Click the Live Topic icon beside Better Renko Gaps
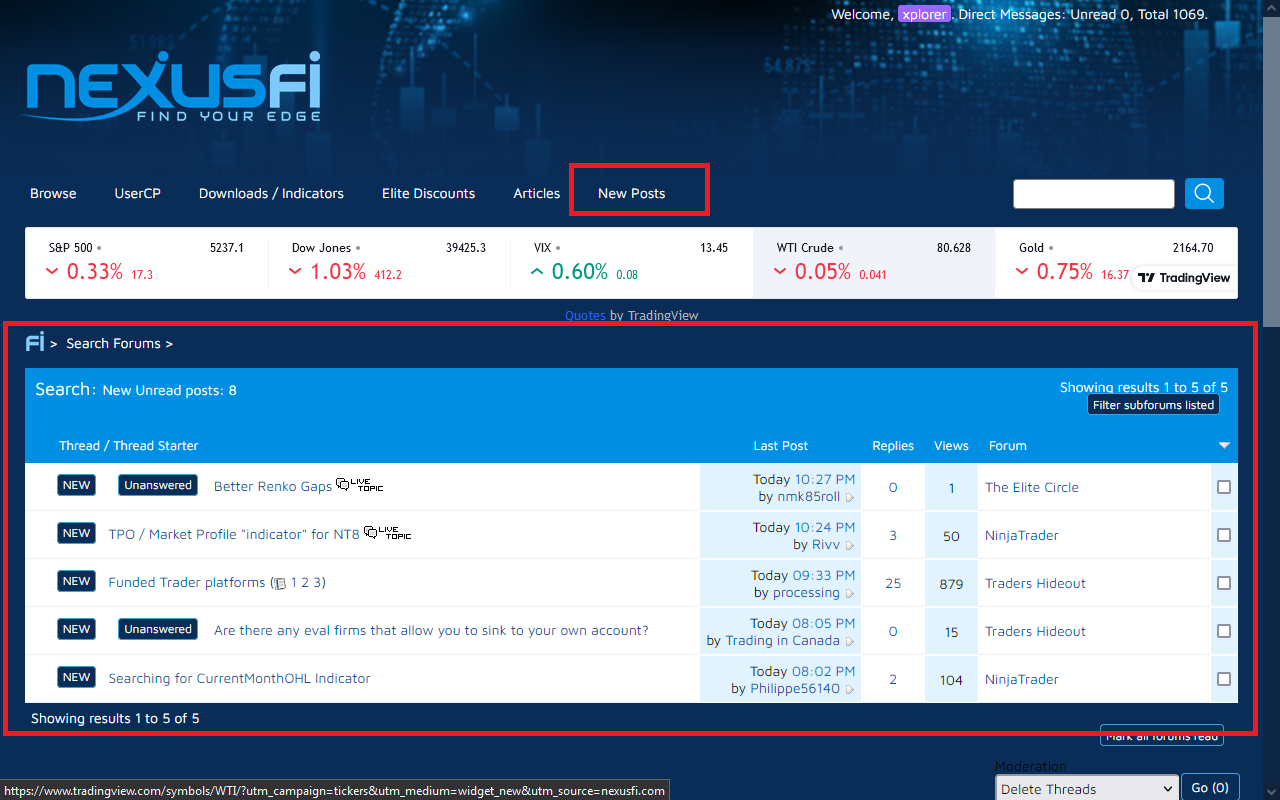Screen dimensions: 1280x800 pos(360,485)
